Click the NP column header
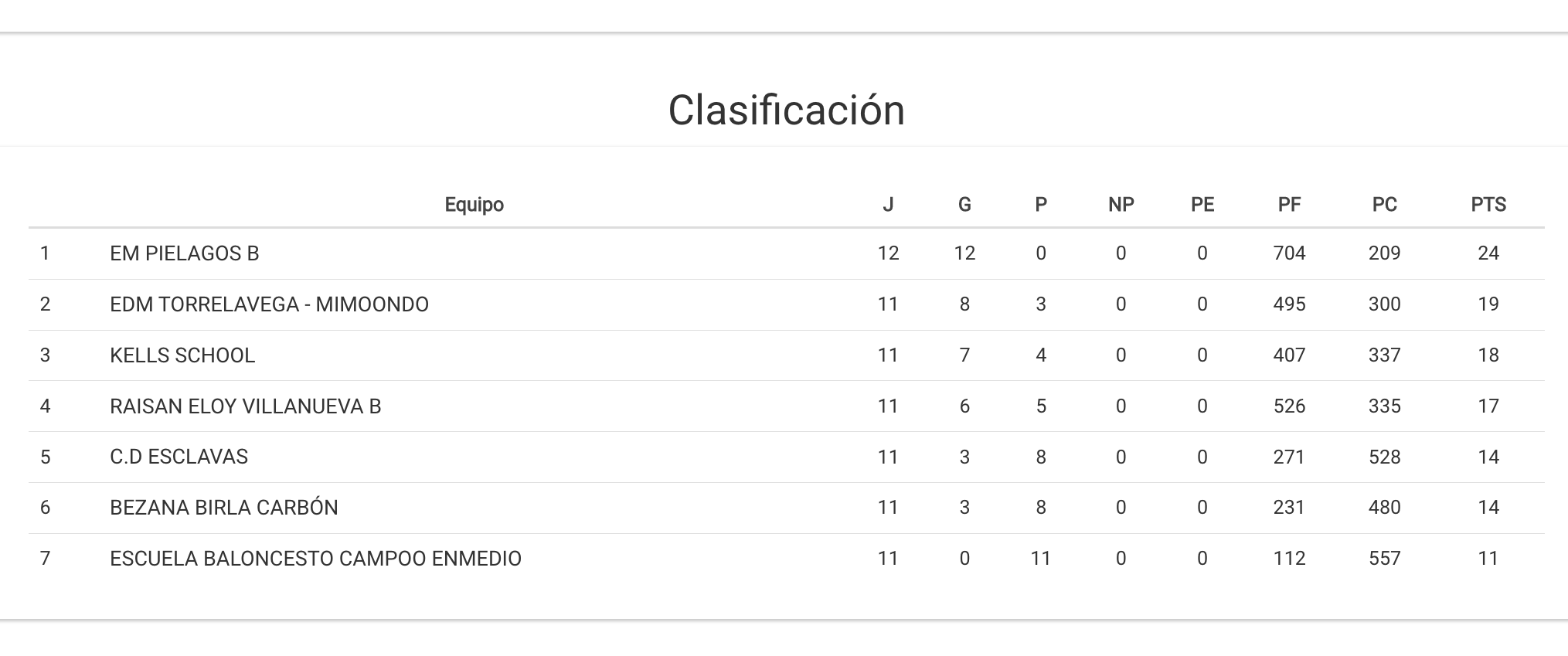Image resolution: width=1568 pixels, height=656 pixels. 1121,205
